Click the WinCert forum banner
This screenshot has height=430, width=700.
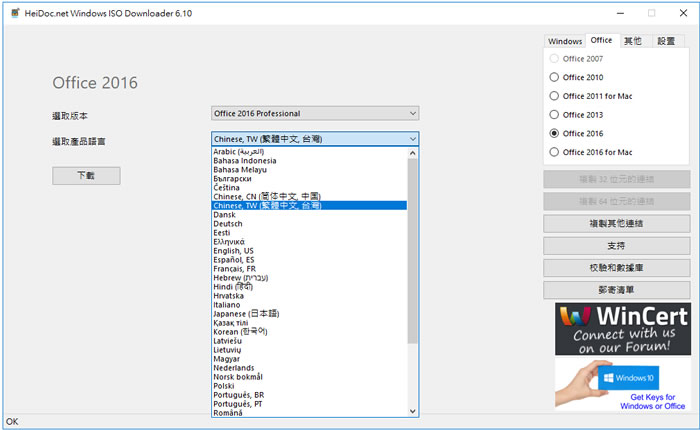point(623,329)
